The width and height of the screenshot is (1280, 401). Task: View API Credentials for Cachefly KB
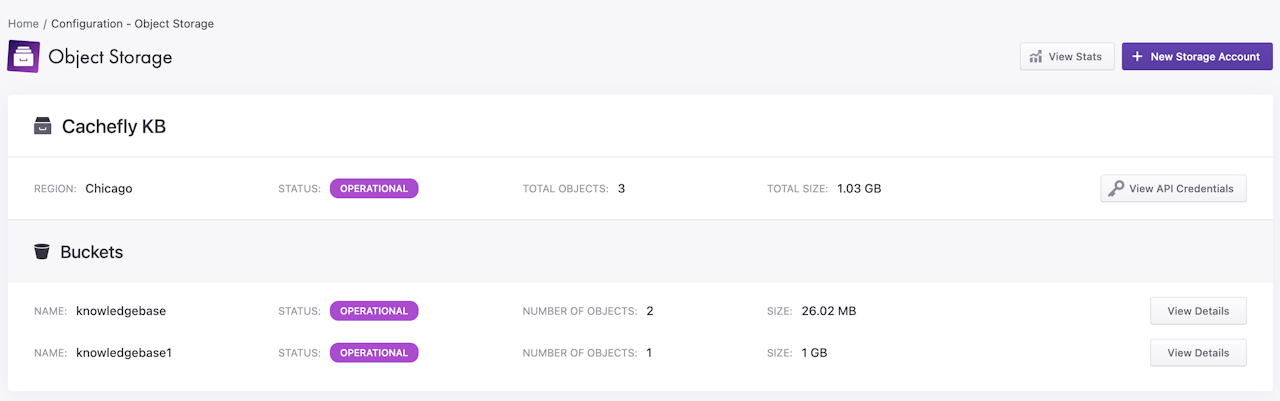[x=1173, y=188]
